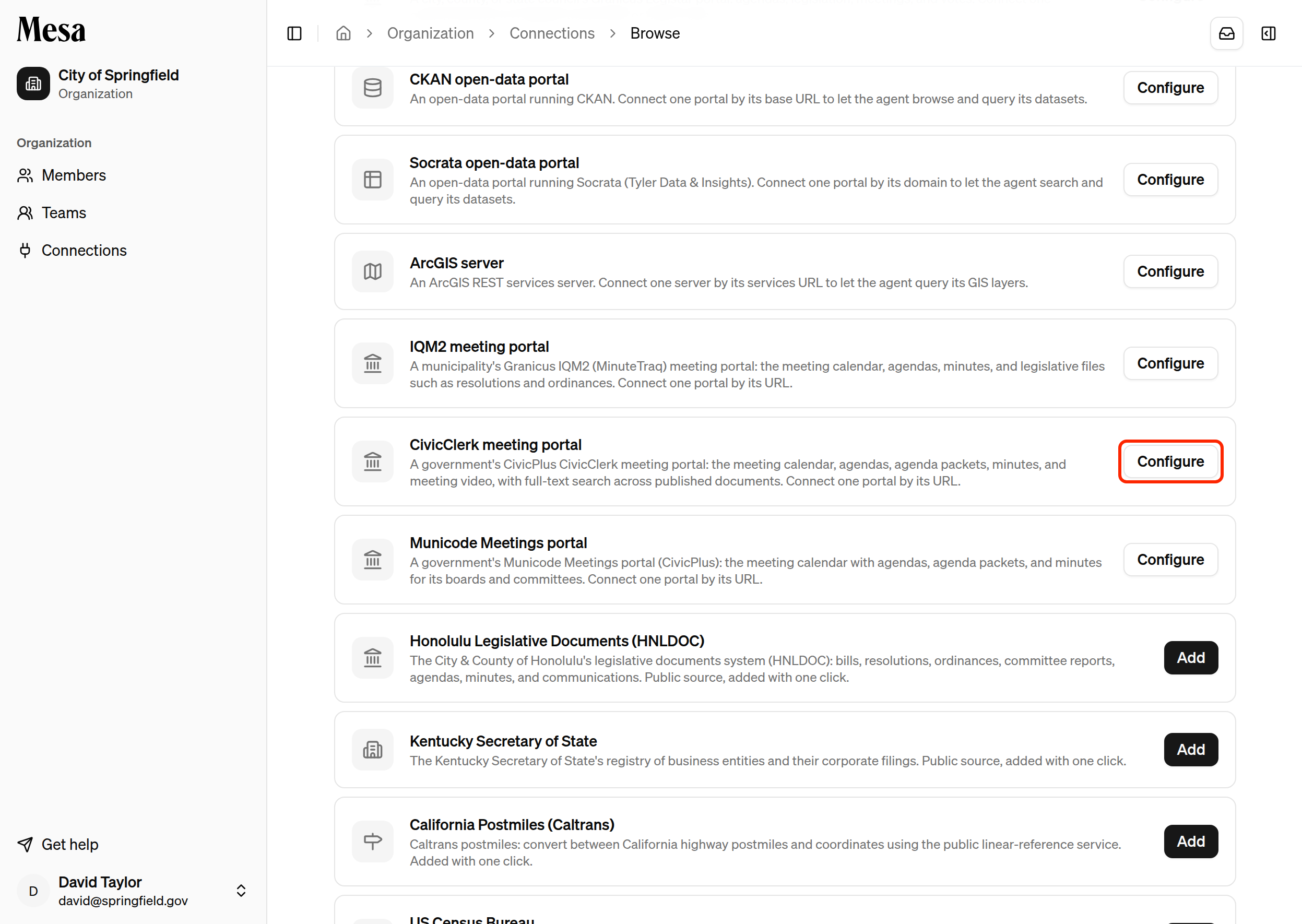The height and width of the screenshot is (924, 1302).
Task: Click the Municode Meetings landmark icon
Action: tap(373, 560)
